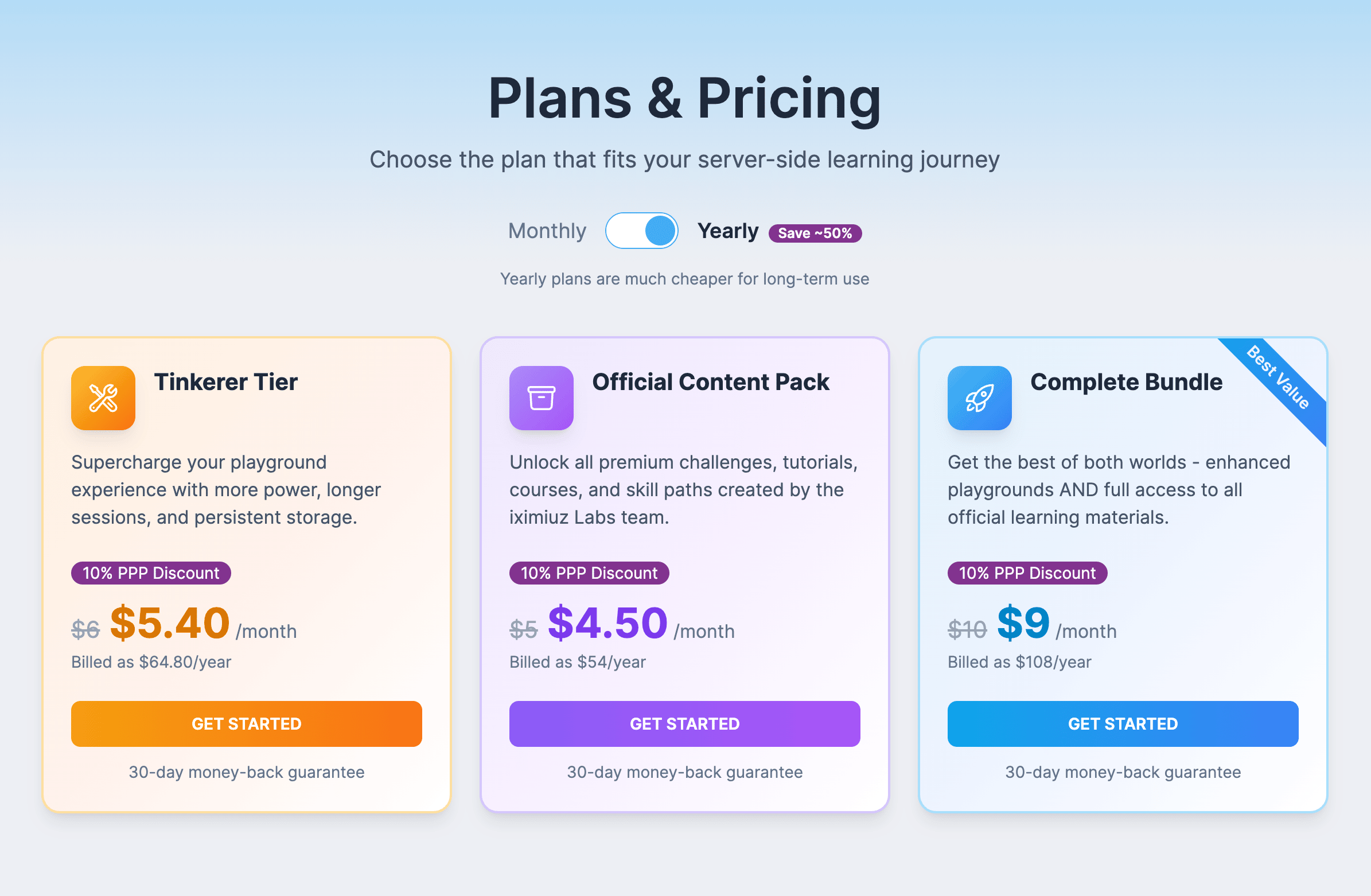The width and height of the screenshot is (1371, 896).
Task: Click the $5.40 per month price
Action: pyautogui.click(x=170, y=624)
